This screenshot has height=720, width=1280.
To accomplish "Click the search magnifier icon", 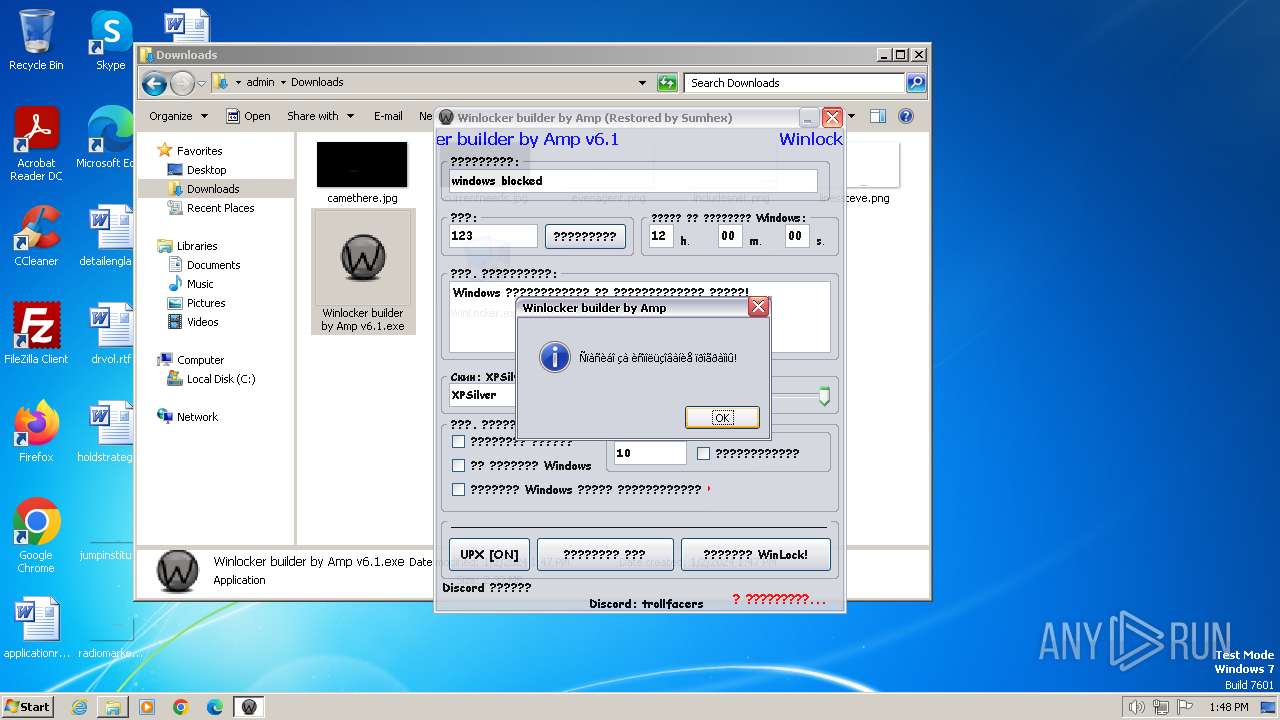I will point(916,83).
